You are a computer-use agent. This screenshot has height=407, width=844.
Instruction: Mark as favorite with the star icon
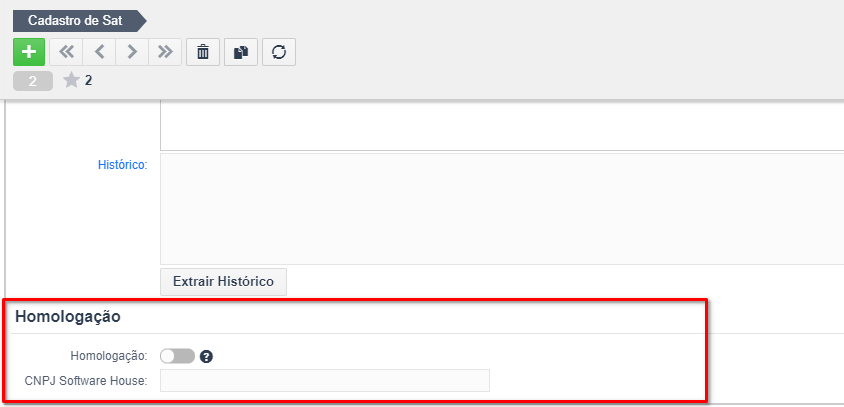[71, 81]
